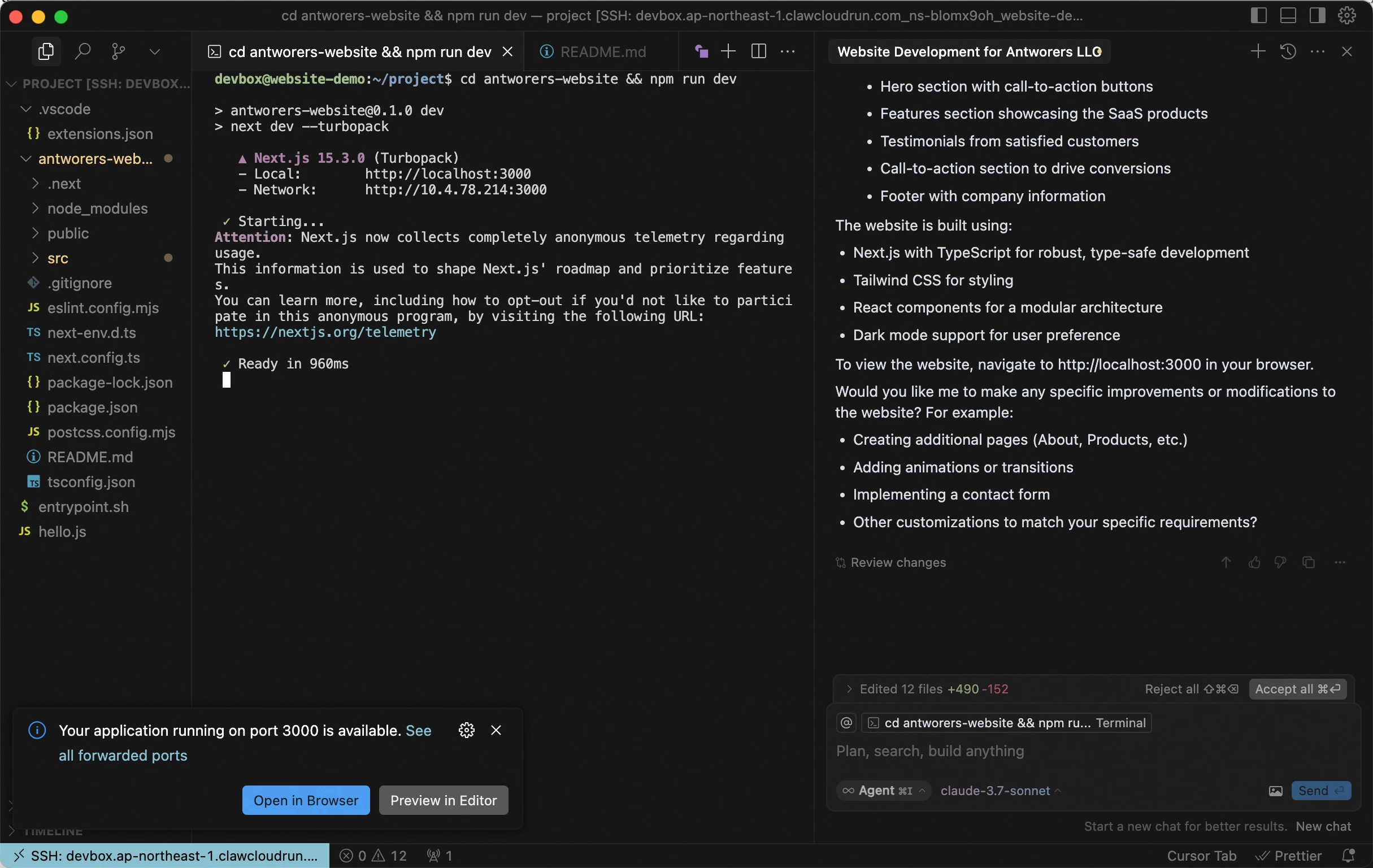Close the npm run dev terminal tab
The width and height of the screenshot is (1373, 868).
[x=507, y=52]
